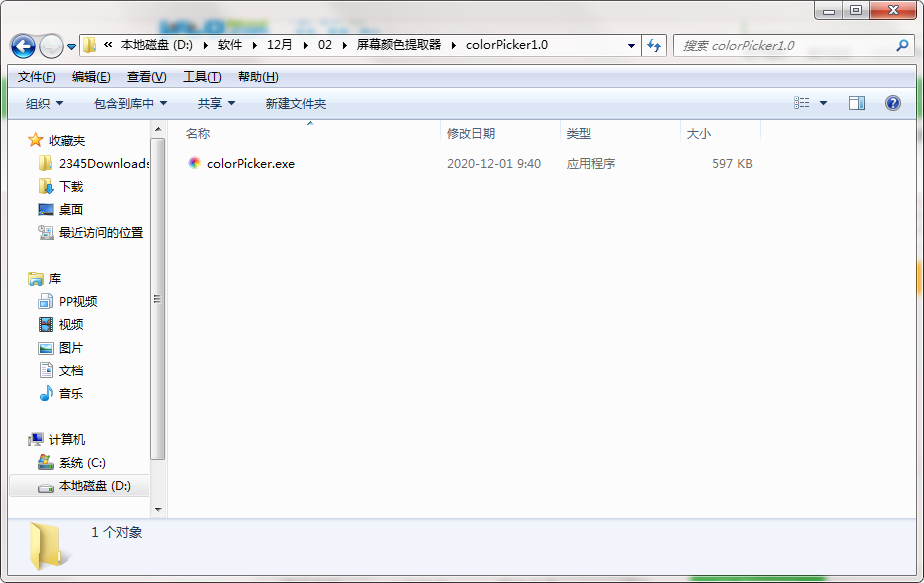Expand the arrow after 屏幕颜色提取器 in path
Image resolution: width=924 pixels, height=583 pixels.
[454, 45]
